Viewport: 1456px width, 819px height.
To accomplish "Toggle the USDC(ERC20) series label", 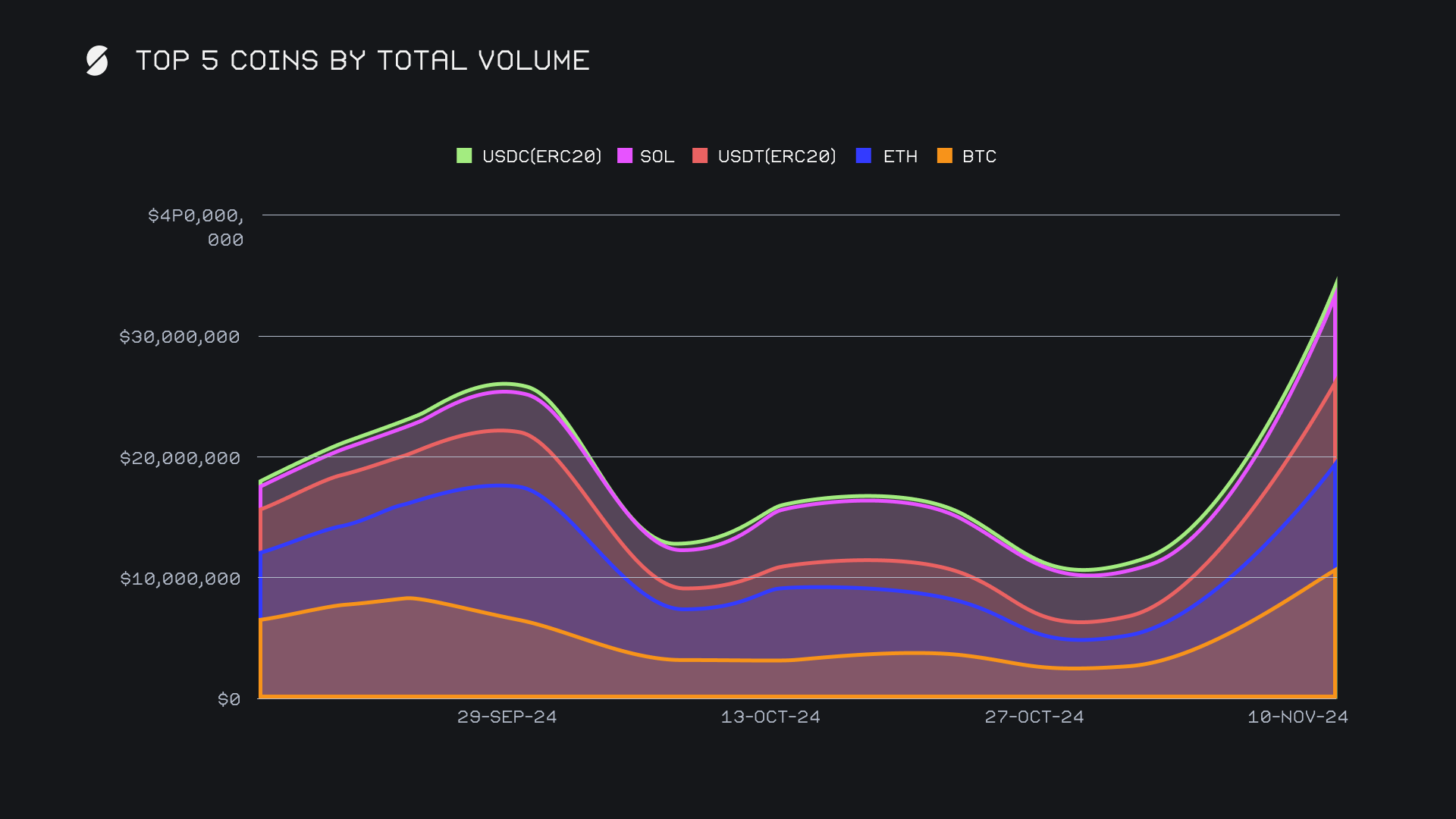I will pos(541,156).
